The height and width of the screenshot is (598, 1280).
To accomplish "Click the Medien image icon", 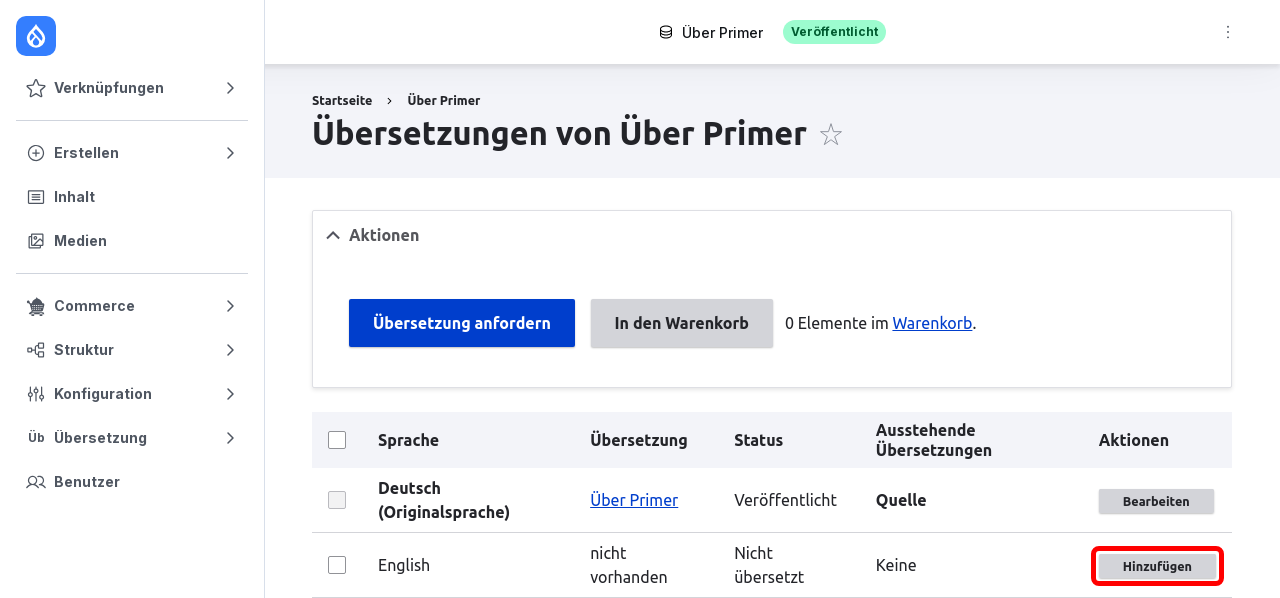I will [x=36, y=241].
